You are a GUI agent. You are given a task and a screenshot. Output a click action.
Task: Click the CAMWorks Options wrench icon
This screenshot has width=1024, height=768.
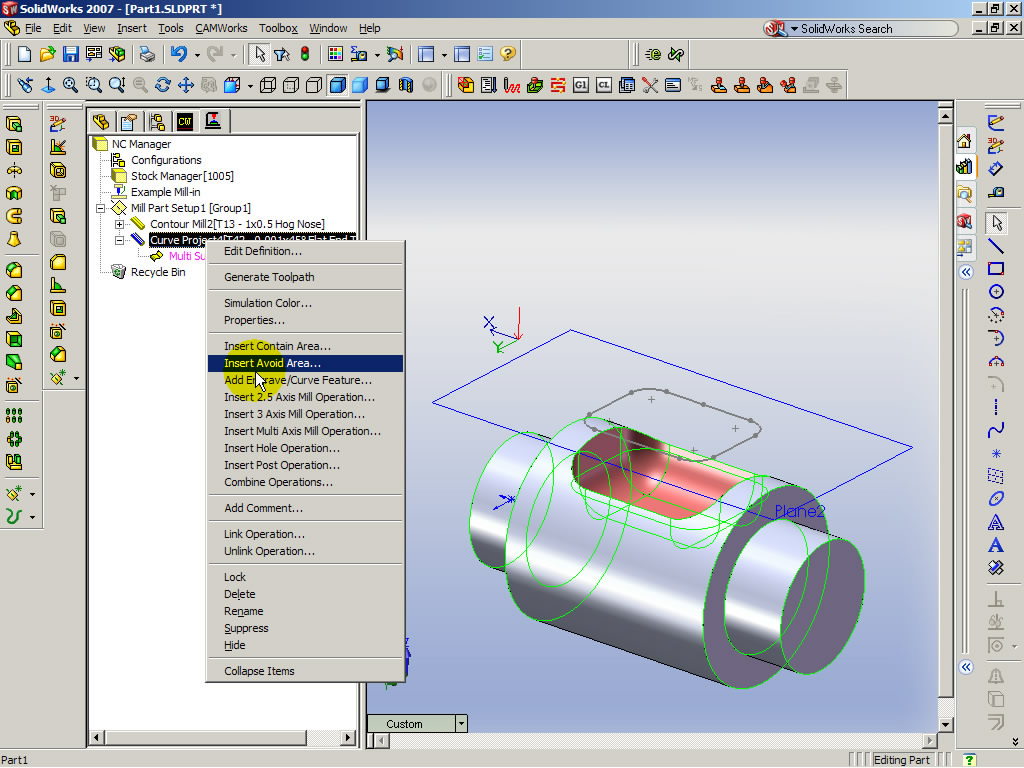pos(650,85)
